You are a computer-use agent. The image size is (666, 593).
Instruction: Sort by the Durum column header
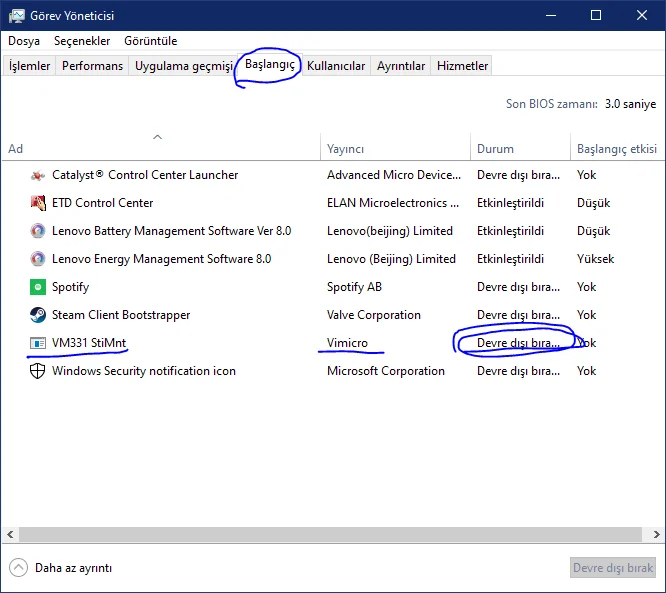(495, 149)
